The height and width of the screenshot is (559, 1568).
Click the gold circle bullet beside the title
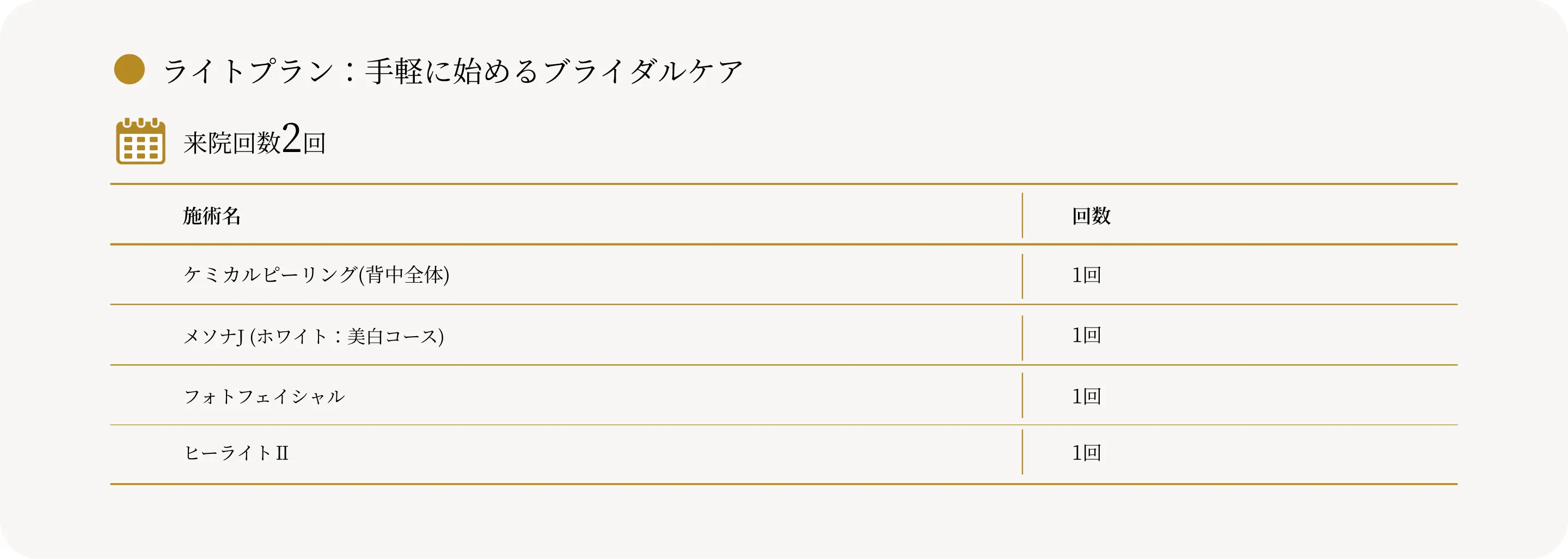(129, 69)
